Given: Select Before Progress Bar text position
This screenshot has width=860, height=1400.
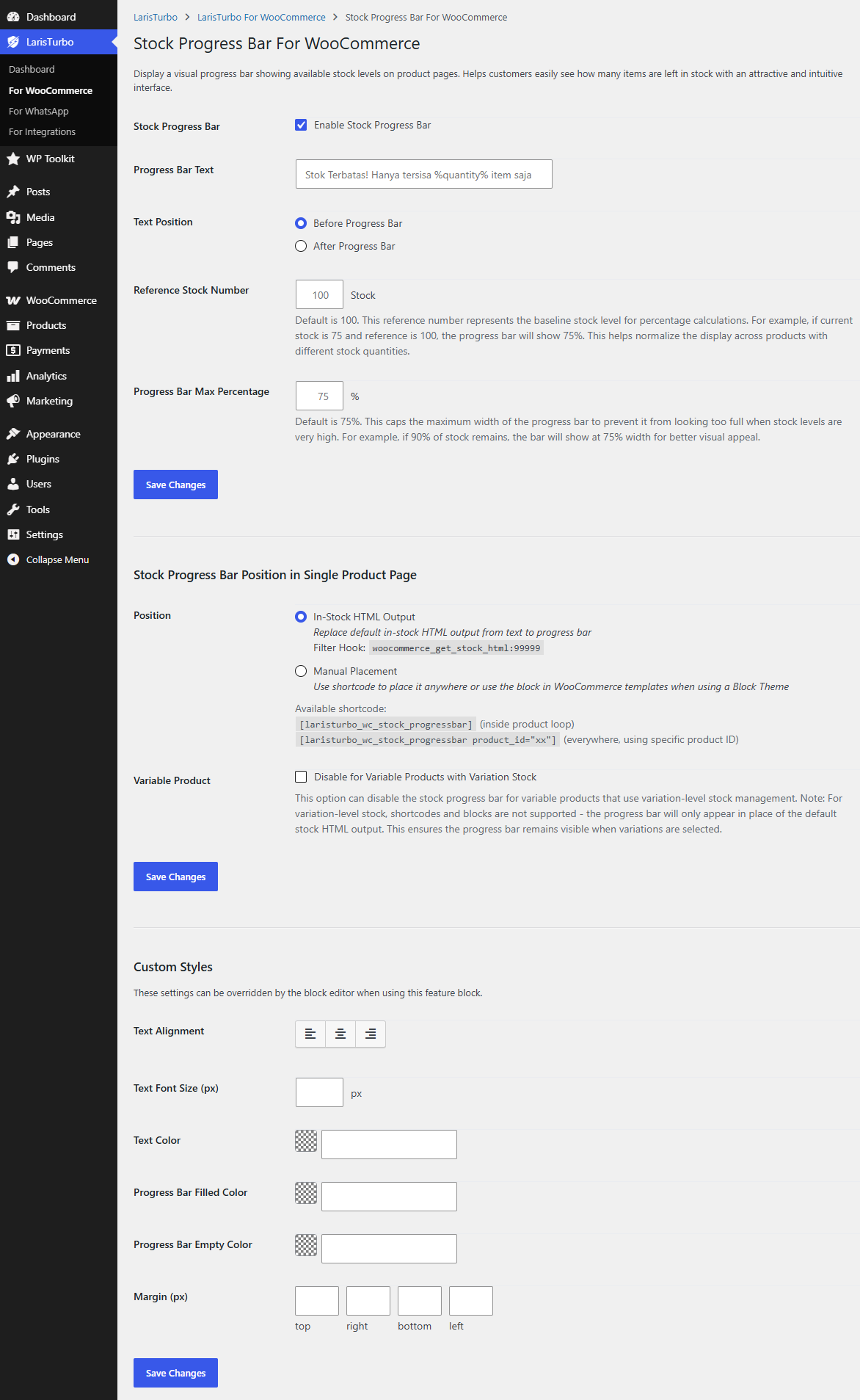Looking at the screenshot, I should pyautogui.click(x=301, y=223).
